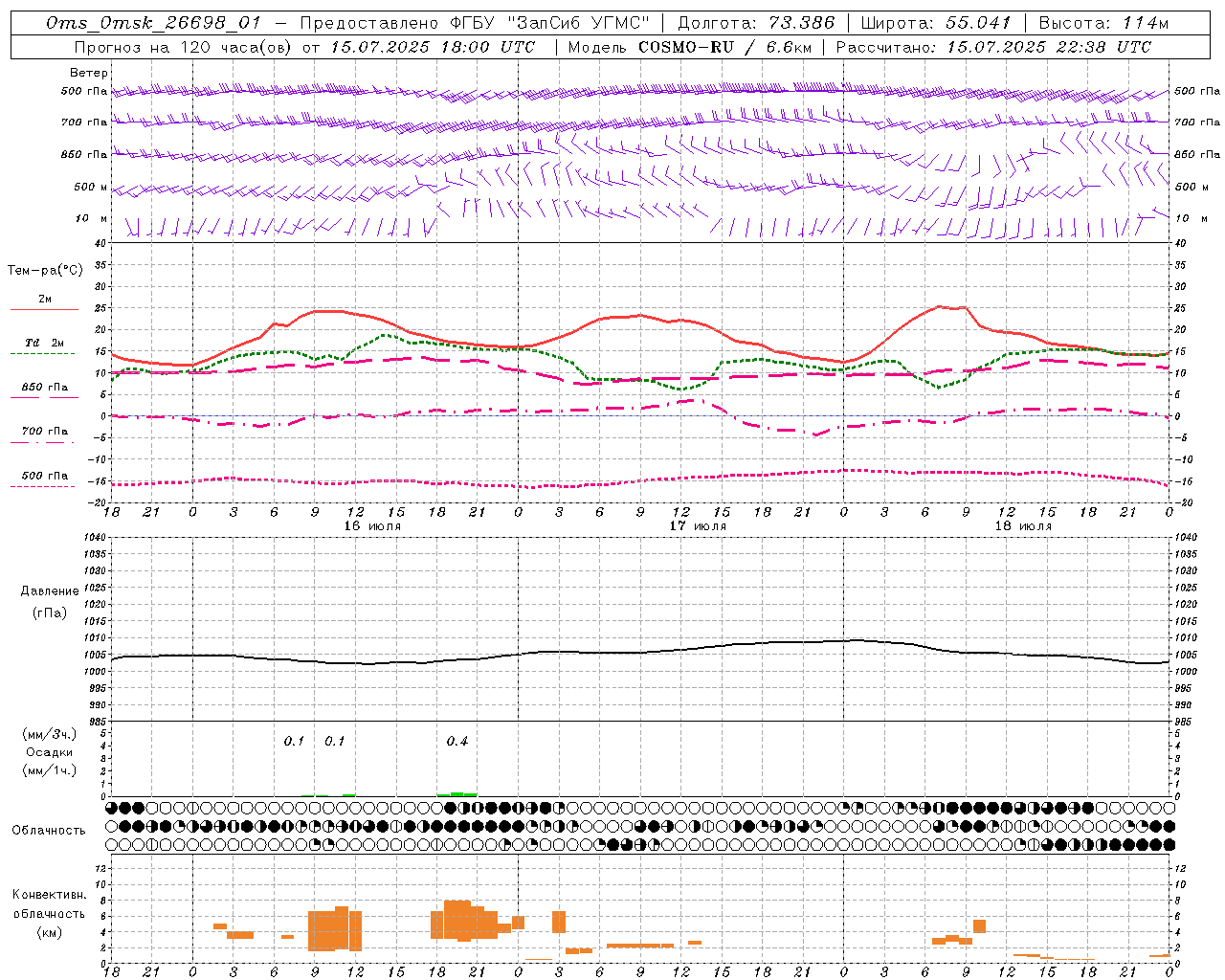
Task: Click the (мм/3ч.) precipitation unit label
Action: [50, 734]
